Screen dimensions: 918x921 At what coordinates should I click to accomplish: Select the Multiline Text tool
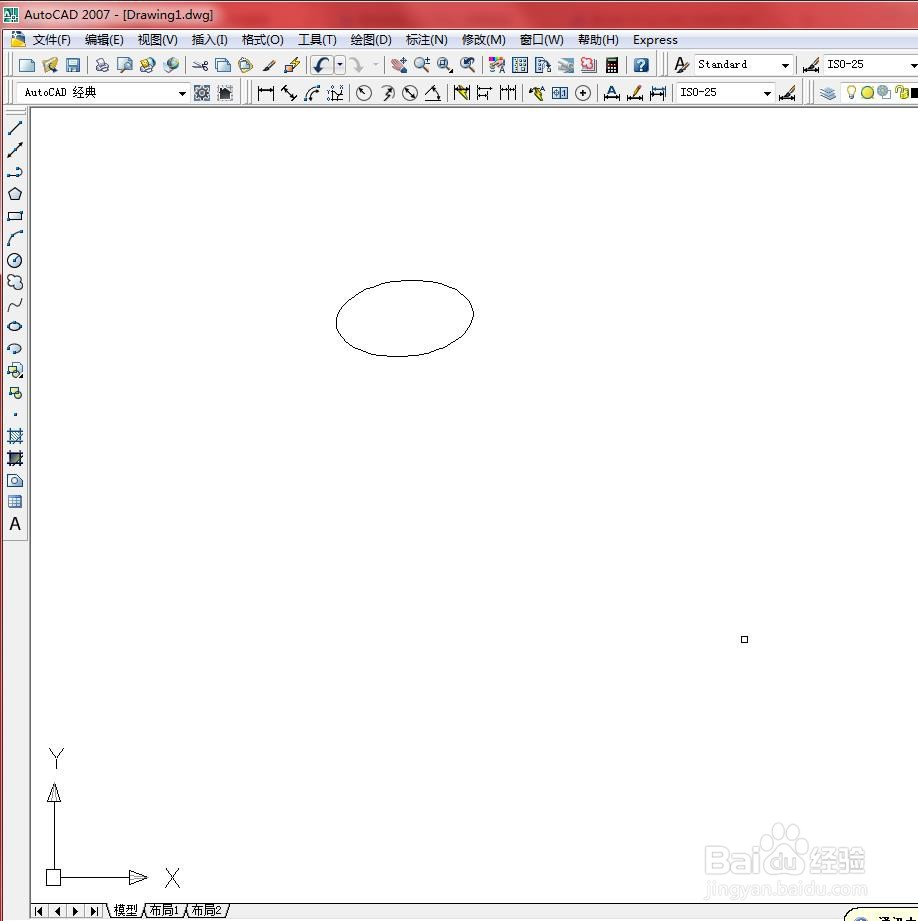pos(15,524)
